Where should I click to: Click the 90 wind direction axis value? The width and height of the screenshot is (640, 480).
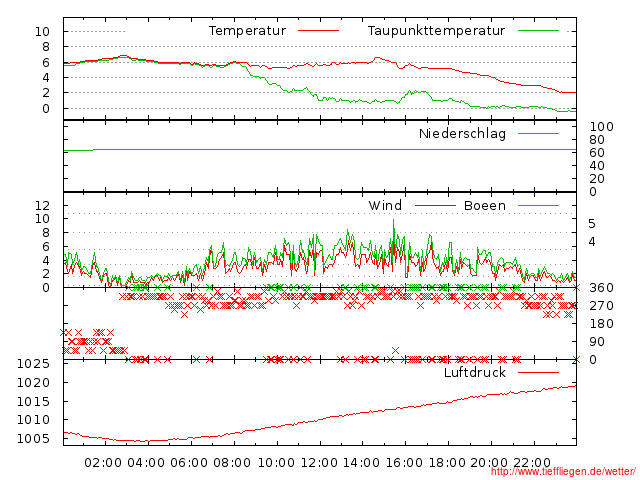pyautogui.click(x=597, y=342)
